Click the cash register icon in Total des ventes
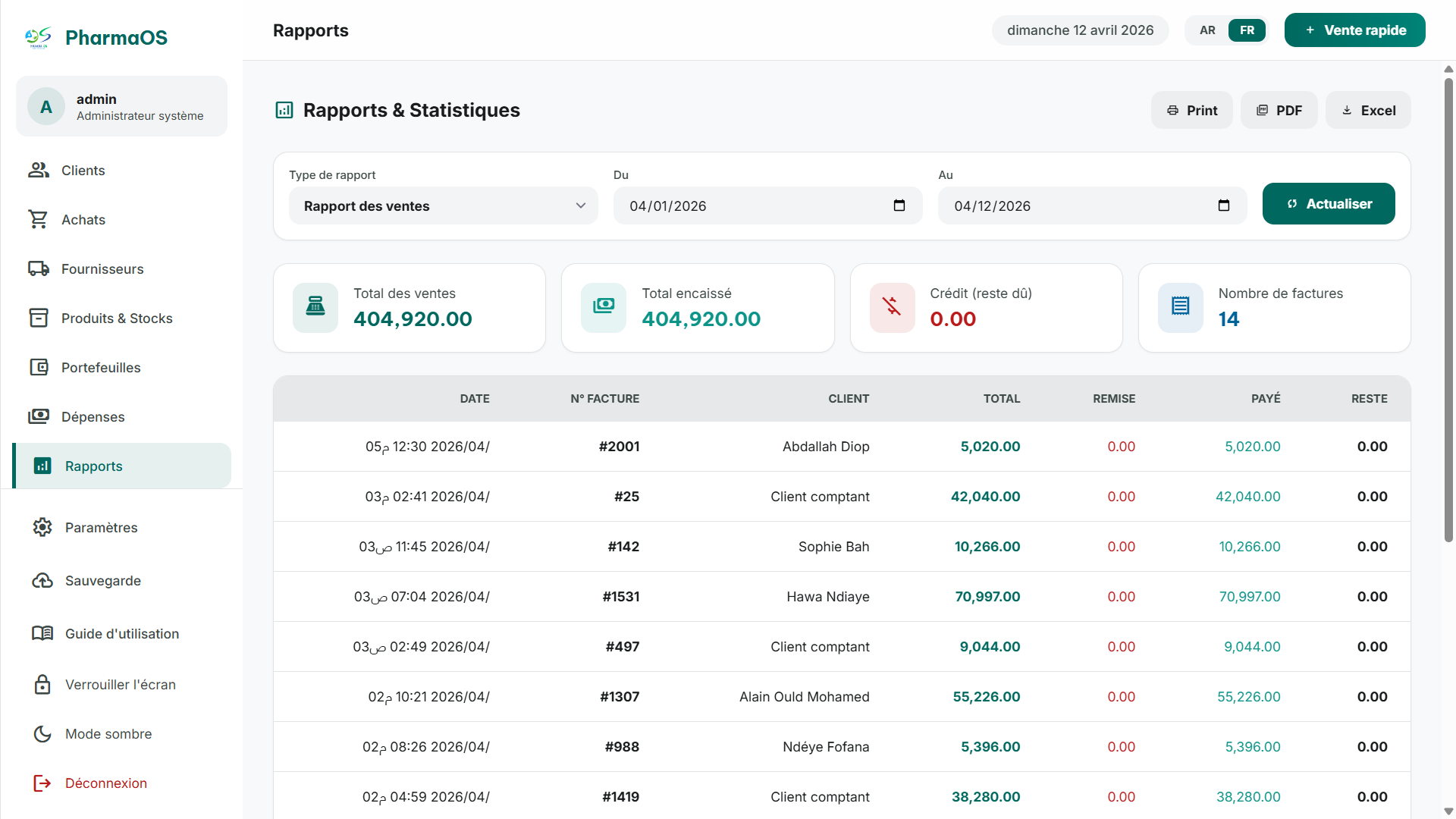This screenshot has height=819, width=1456. 315,307
